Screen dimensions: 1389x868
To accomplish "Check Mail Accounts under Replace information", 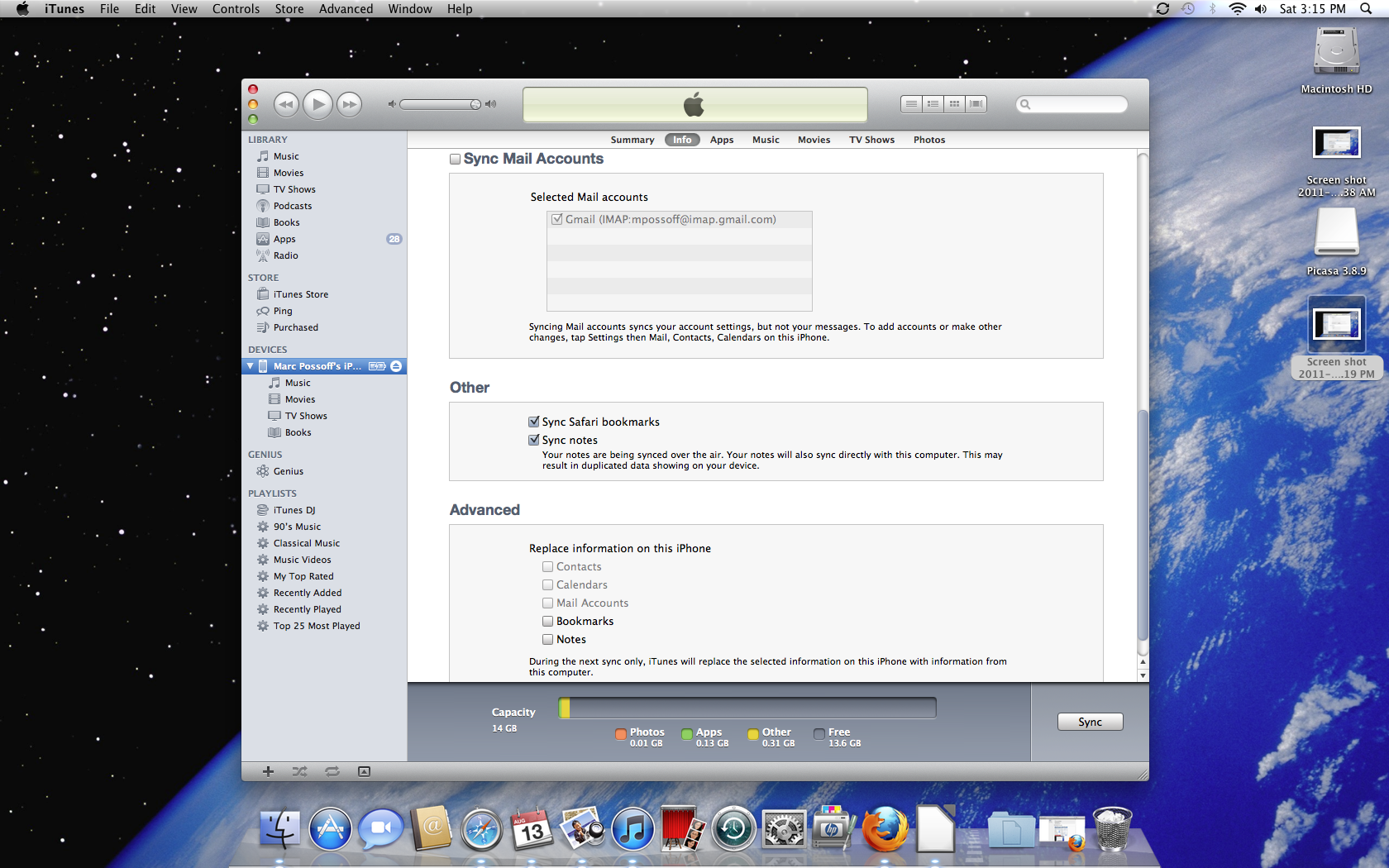I will point(547,603).
